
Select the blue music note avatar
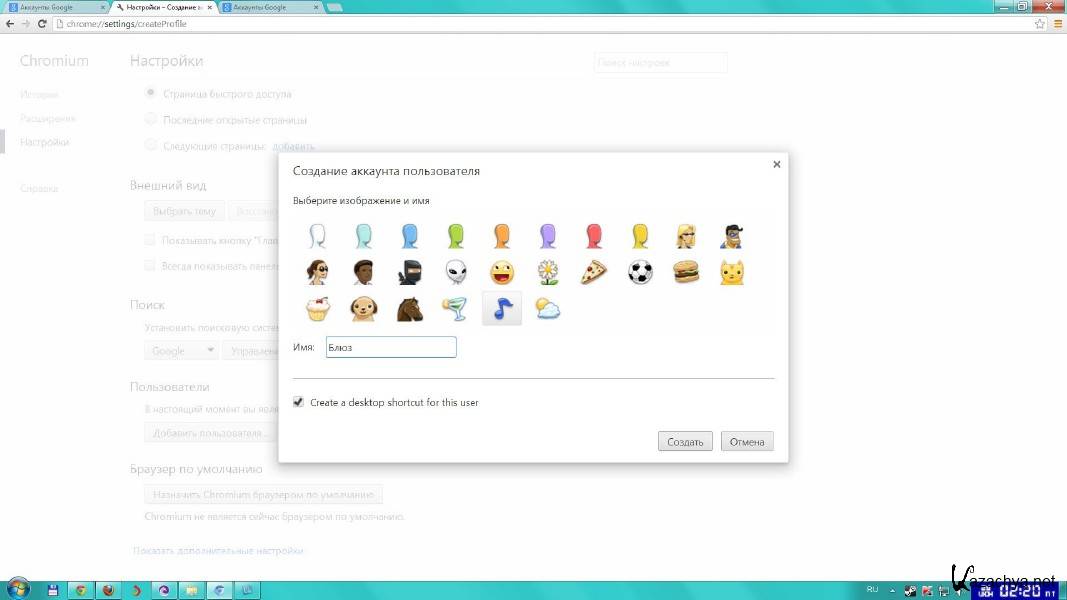(x=502, y=309)
